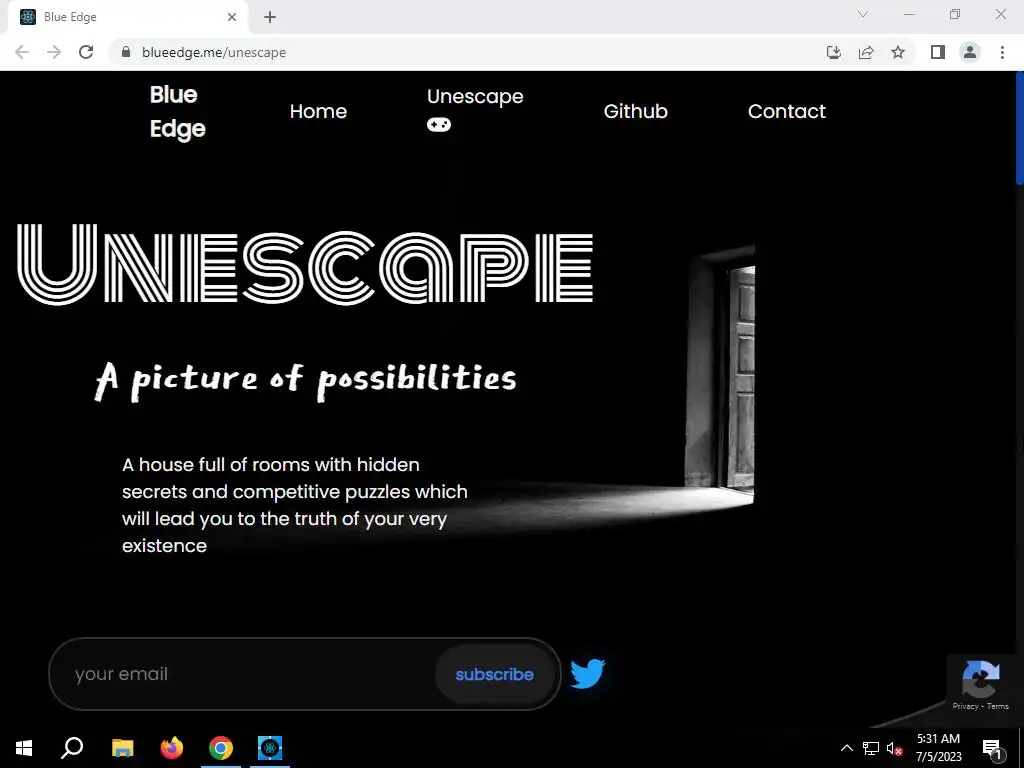Reload the page
This screenshot has width=1024, height=768.
(x=86, y=52)
